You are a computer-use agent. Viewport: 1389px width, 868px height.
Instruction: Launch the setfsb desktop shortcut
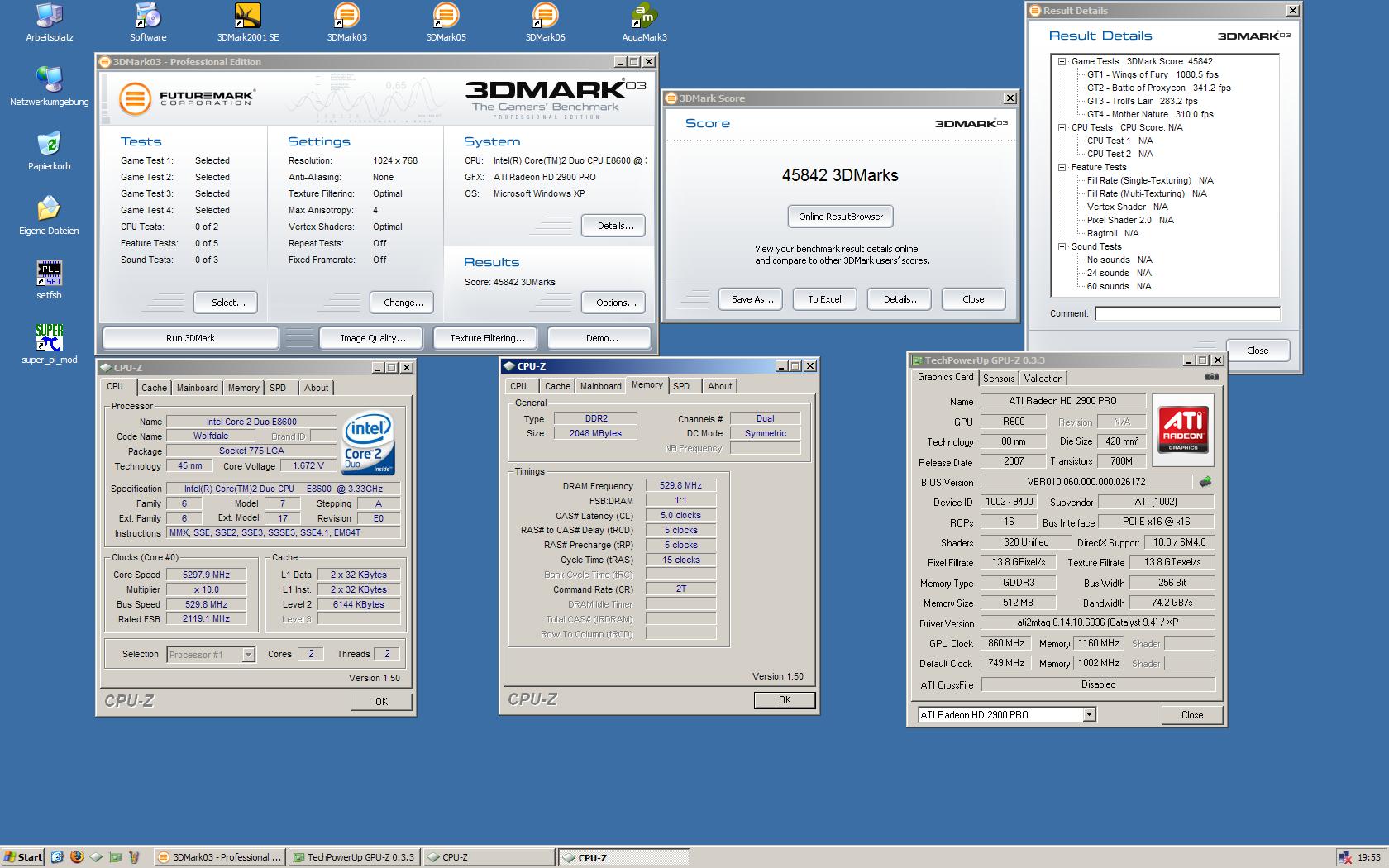pos(50,280)
